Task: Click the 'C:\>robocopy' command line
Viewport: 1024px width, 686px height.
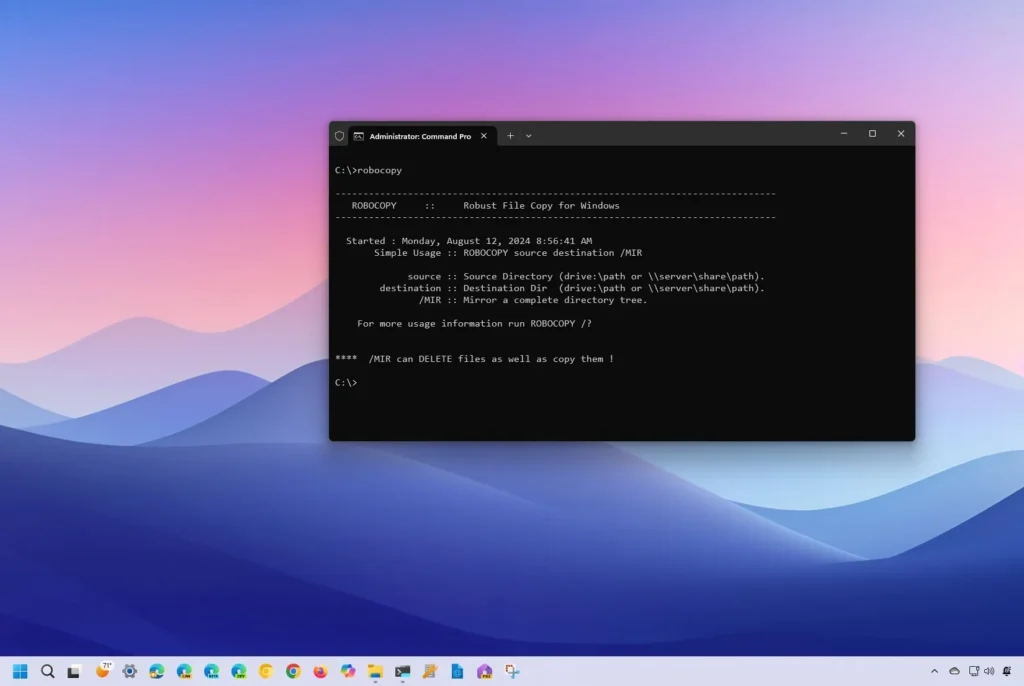Action: coord(368,170)
